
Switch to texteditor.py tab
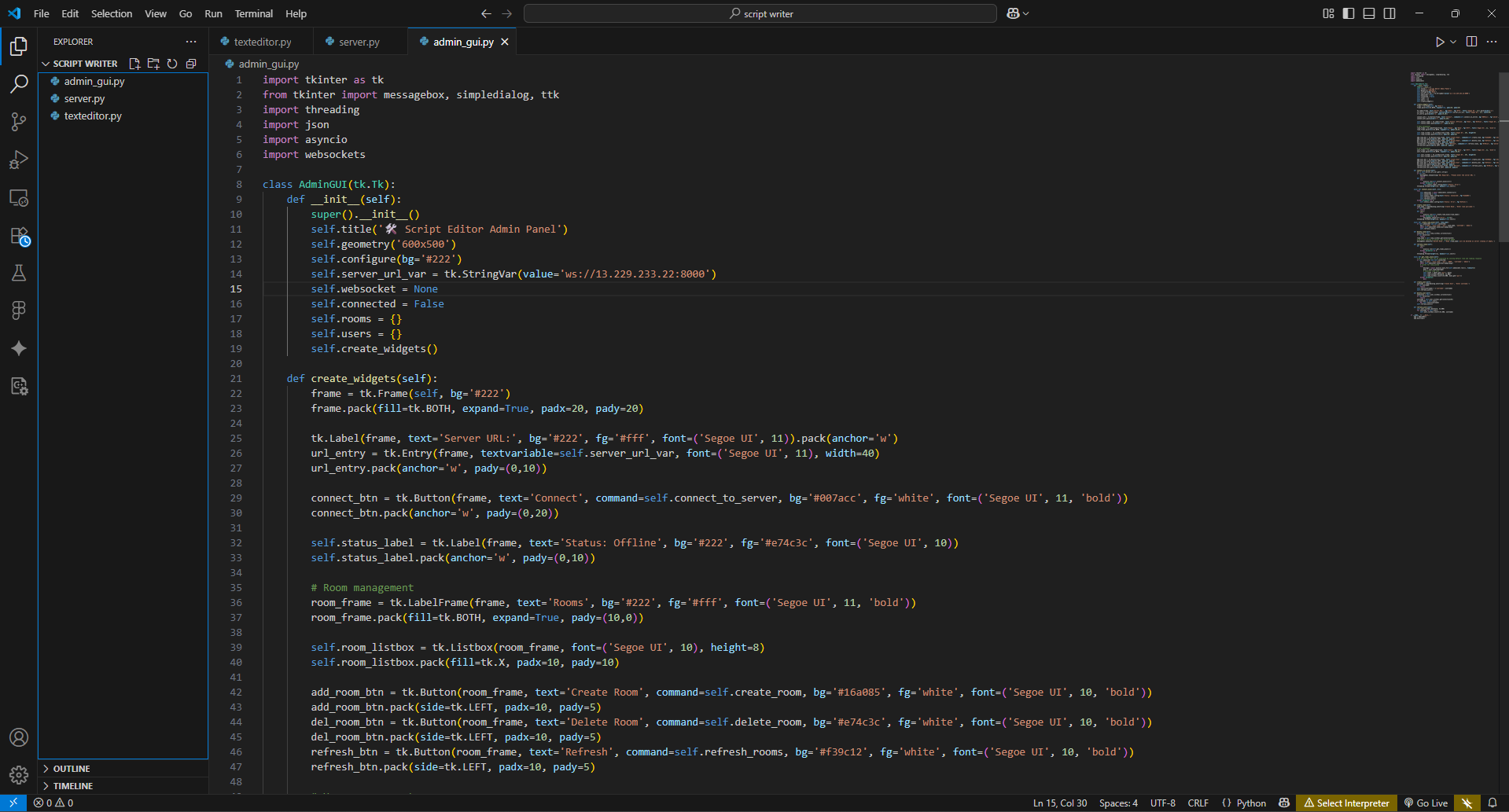[262, 42]
